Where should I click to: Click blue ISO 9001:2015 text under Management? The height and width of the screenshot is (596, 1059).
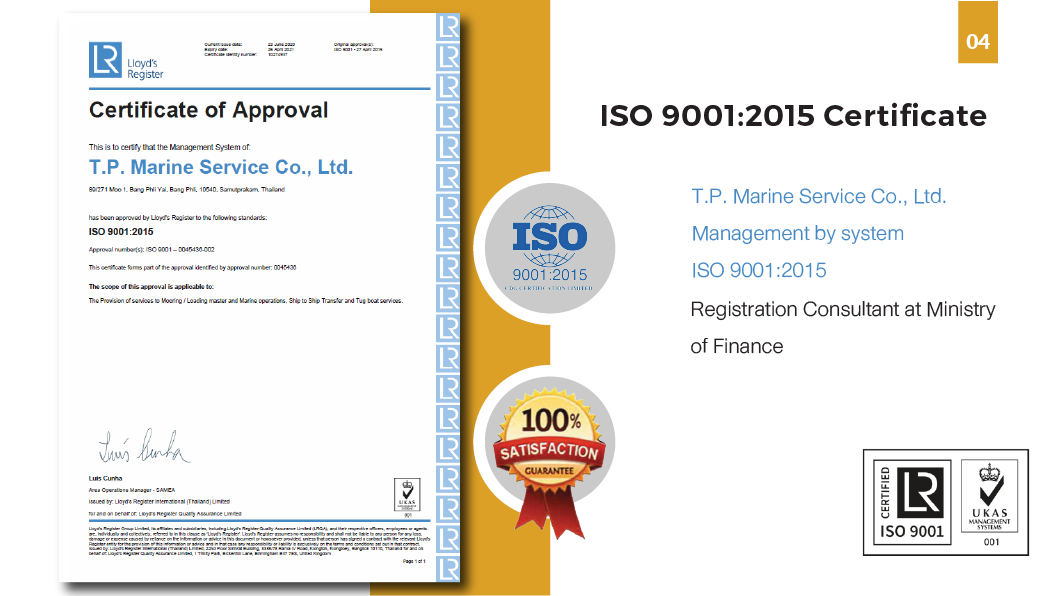pos(759,271)
